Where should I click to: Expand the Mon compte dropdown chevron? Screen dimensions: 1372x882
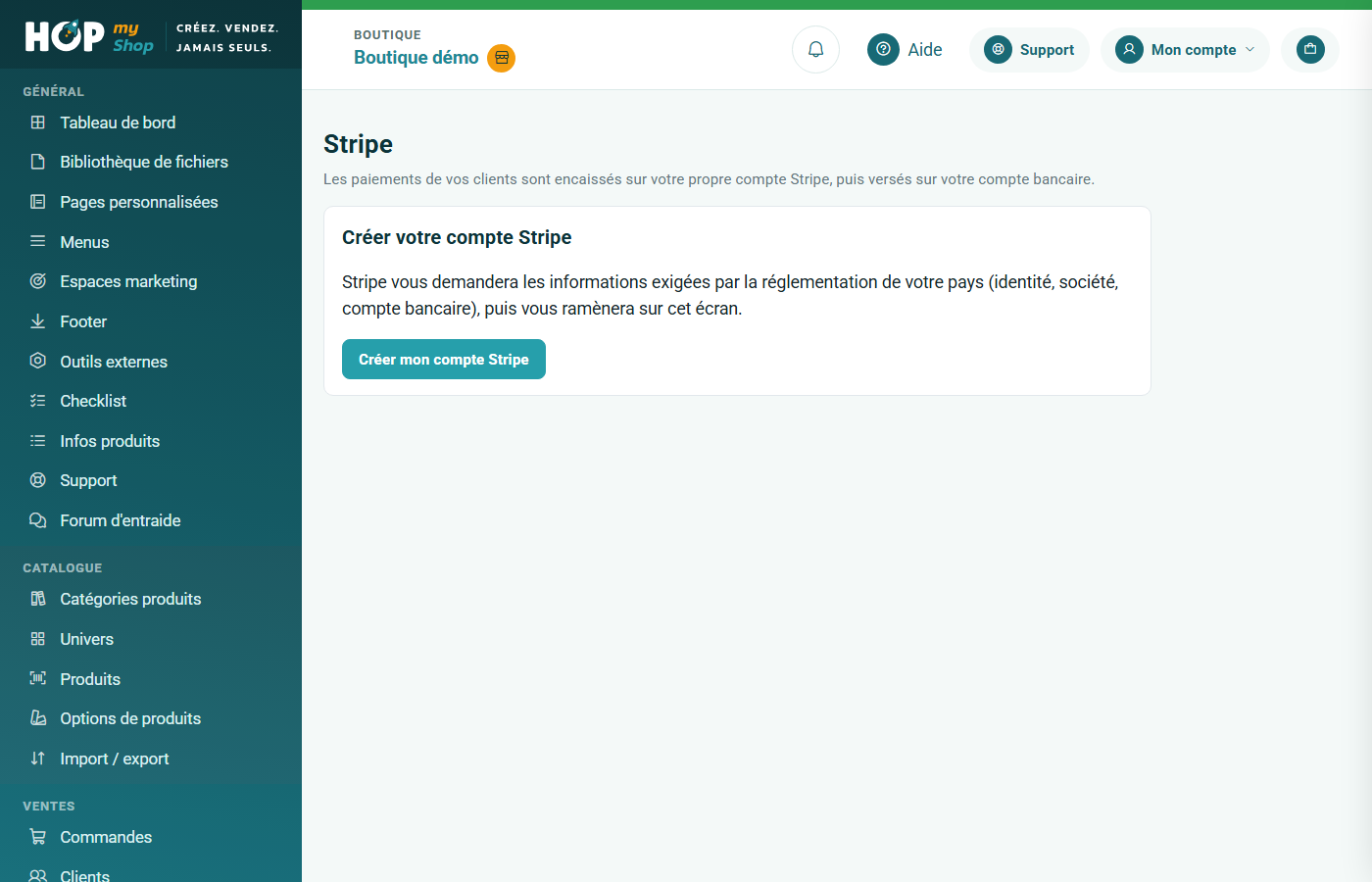tap(1249, 49)
